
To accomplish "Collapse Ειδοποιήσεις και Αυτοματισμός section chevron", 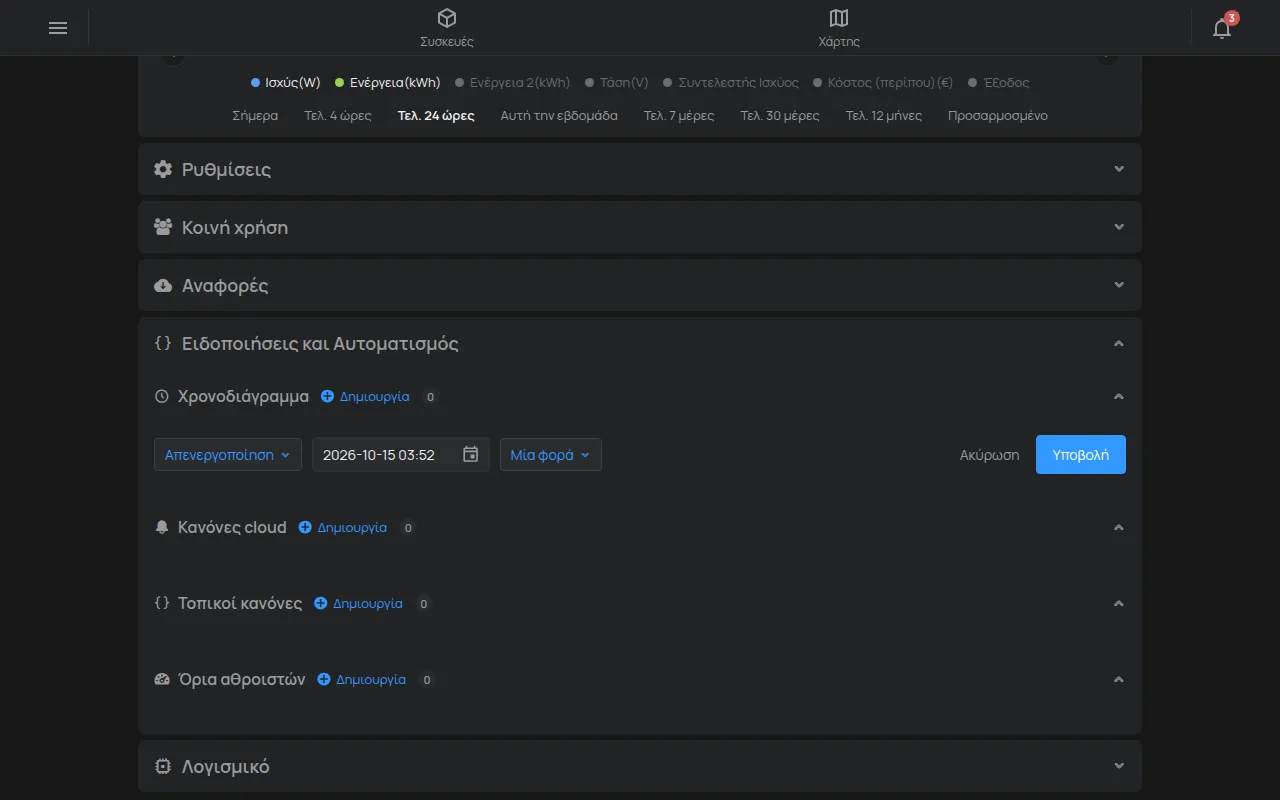I will coord(1119,343).
